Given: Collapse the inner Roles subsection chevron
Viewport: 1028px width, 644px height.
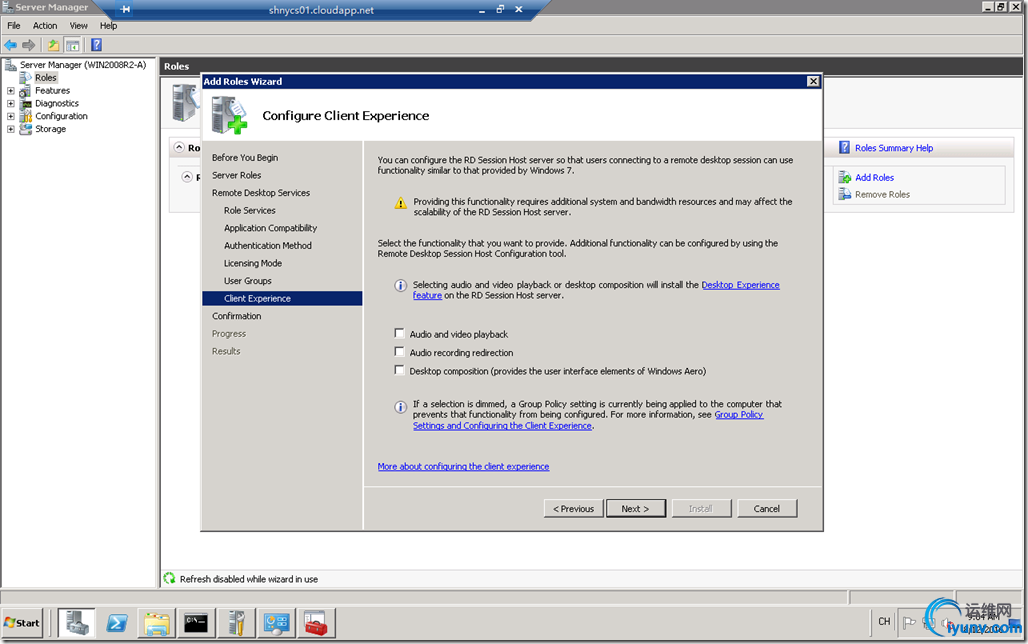Looking at the screenshot, I should pyautogui.click(x=187, y=177).
